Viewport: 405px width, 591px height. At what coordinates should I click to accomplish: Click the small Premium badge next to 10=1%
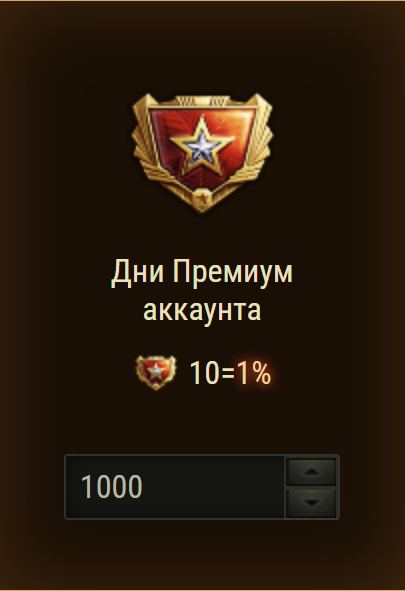[156, 372]
